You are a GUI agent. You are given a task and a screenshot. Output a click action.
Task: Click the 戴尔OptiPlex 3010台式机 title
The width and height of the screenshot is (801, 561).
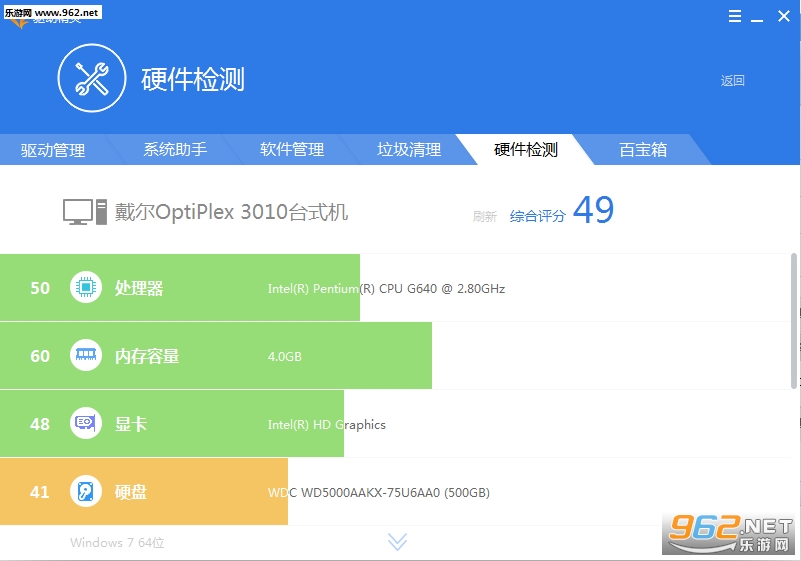231,212
